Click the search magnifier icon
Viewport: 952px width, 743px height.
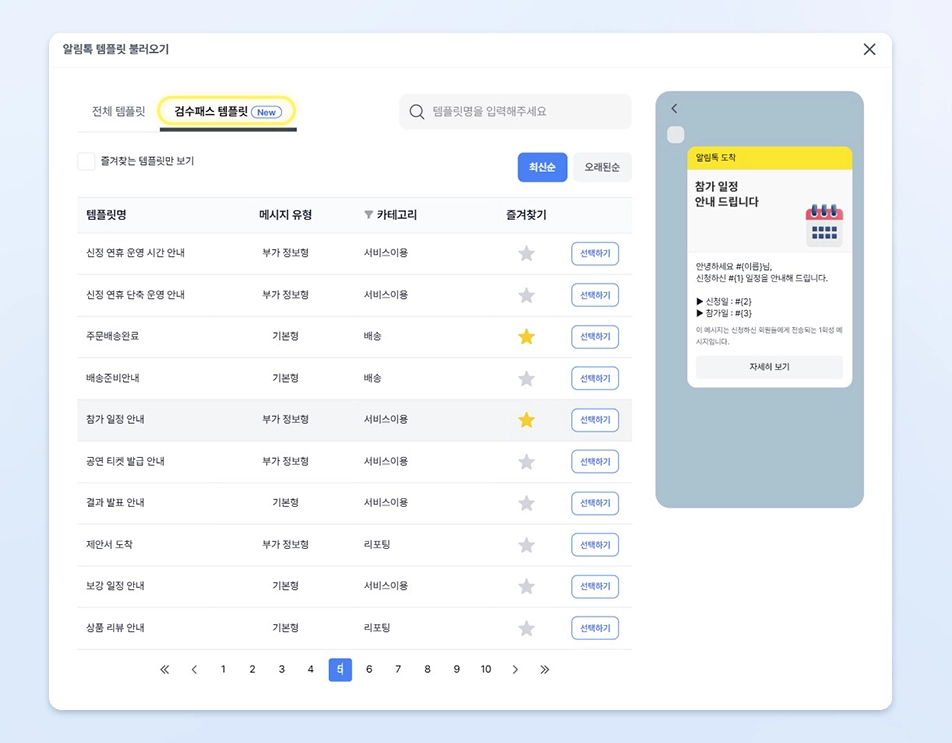point(417,111)
